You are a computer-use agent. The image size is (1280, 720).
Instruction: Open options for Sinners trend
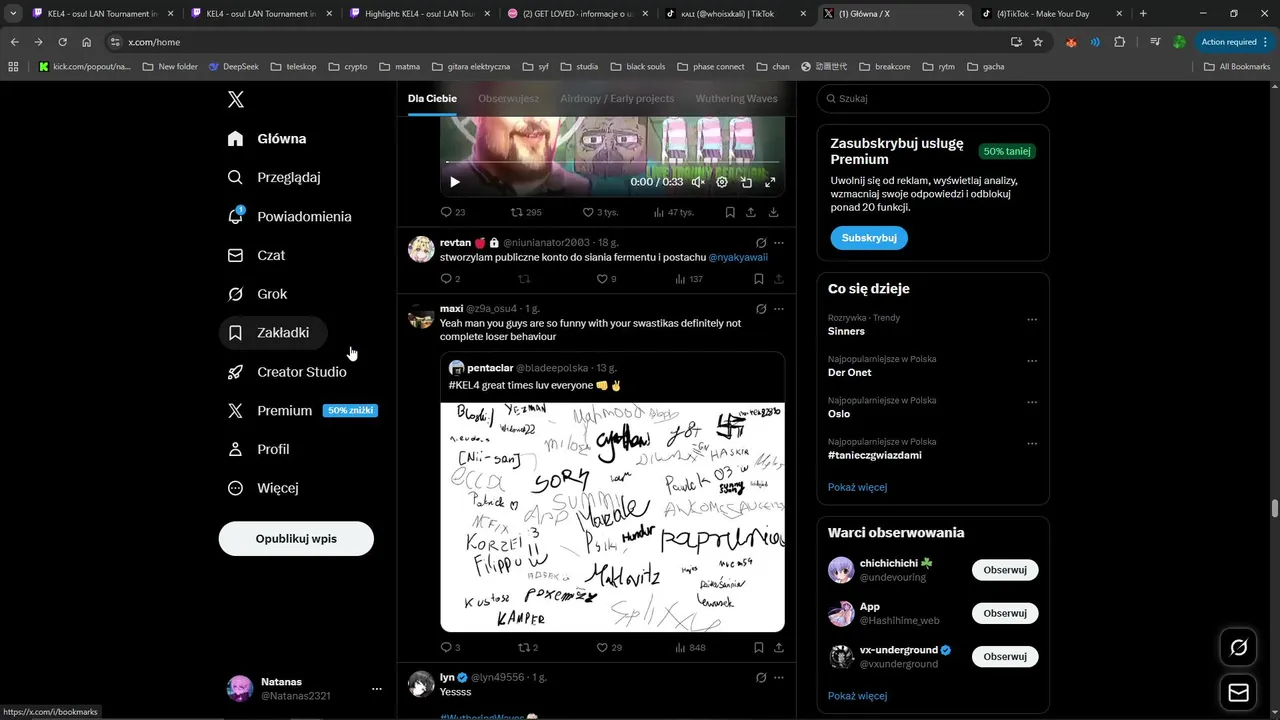[1032, 320]
